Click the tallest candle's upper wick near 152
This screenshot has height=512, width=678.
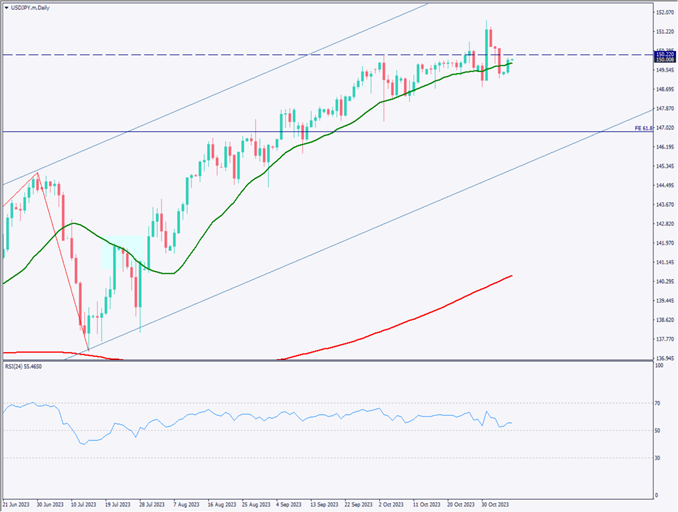[487, 22]
